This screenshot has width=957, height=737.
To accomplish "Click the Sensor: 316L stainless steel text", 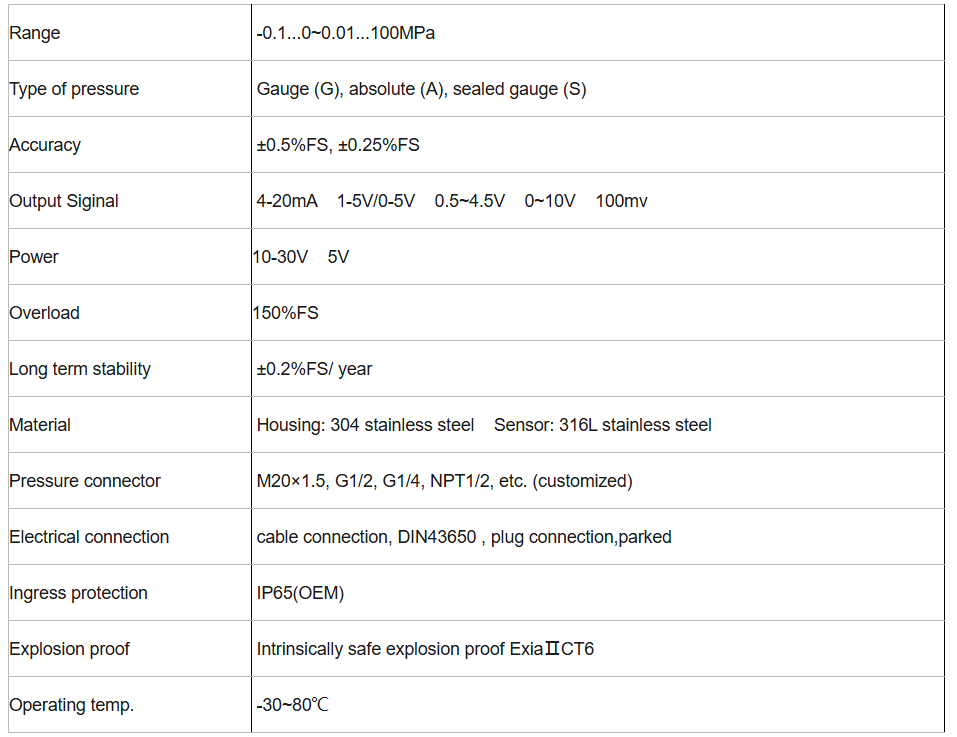I will click(x=603, y=425).
